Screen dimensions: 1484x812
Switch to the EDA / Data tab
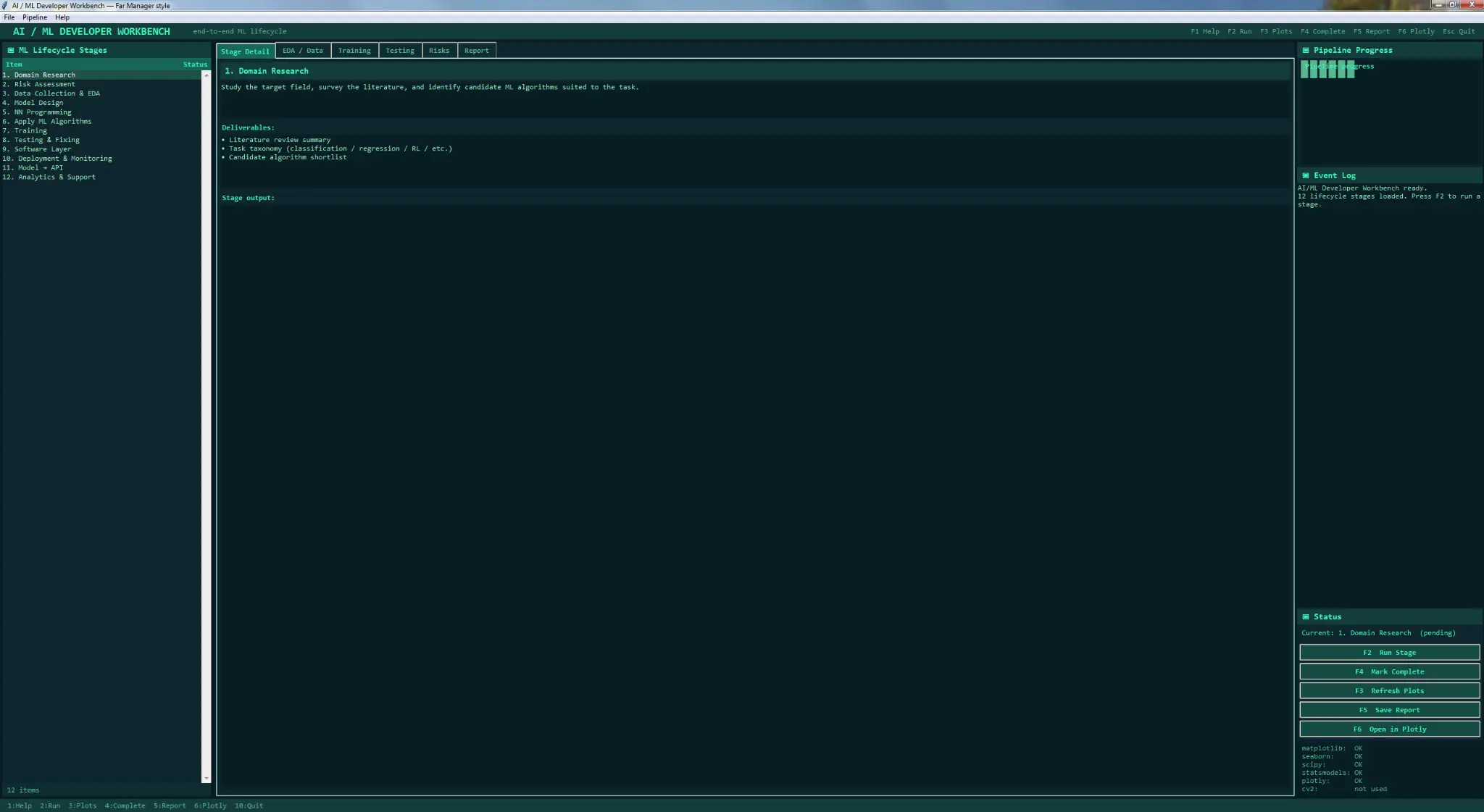(303, 51)
